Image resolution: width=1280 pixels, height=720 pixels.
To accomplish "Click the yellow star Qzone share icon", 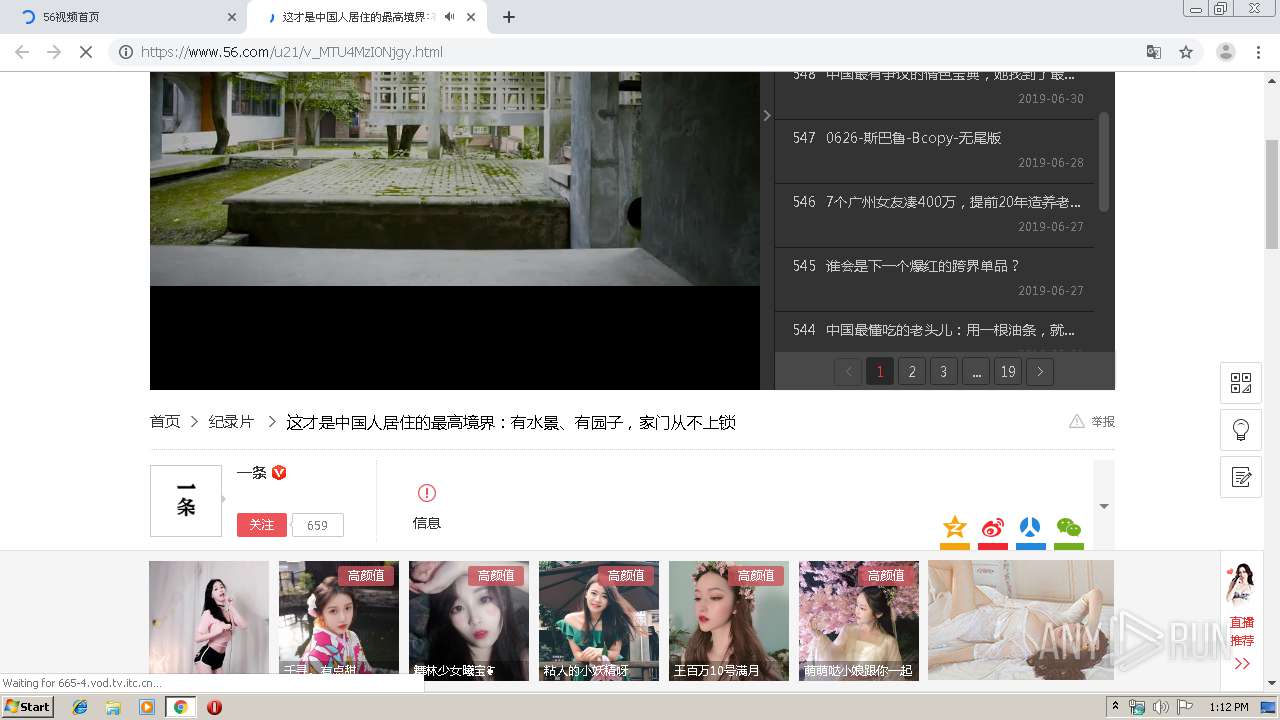I will point(955,528).
